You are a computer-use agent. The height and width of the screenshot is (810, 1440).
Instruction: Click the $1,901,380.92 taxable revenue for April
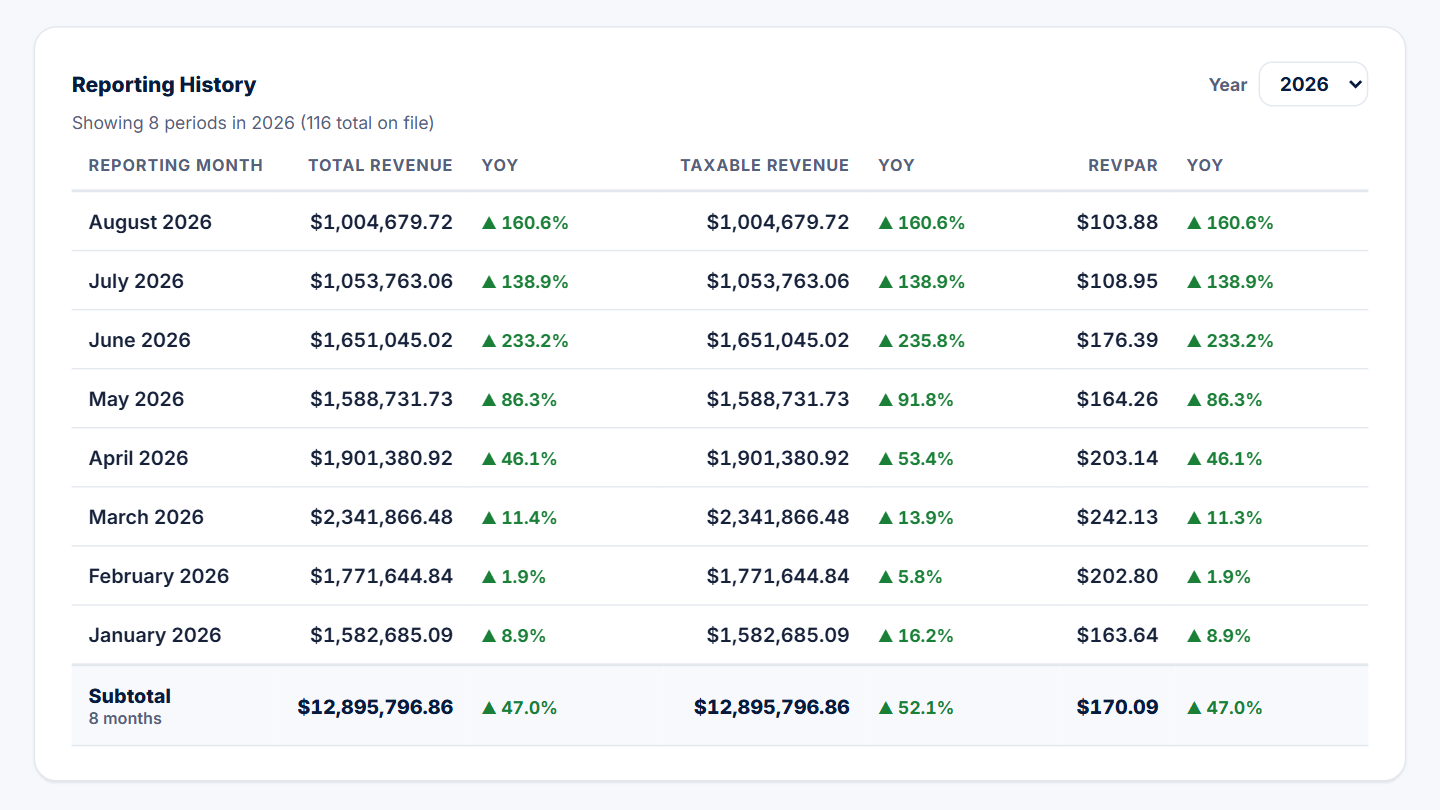[x=778, y=458]
